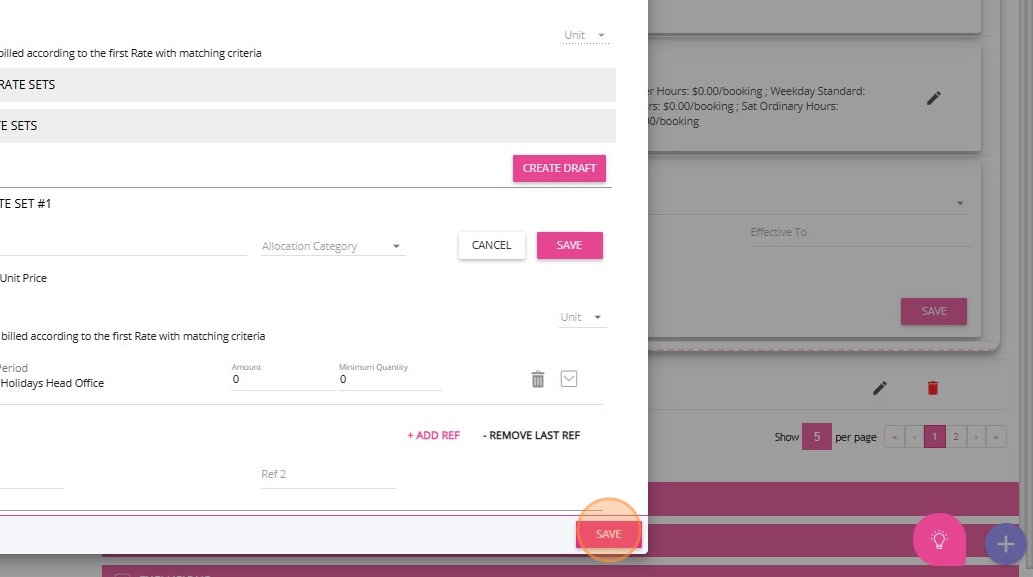The width and height of the screenshot is (1033, 577).
Task: Go to the previous page of results
Action: pyautogui.click(x=914, y=437)
